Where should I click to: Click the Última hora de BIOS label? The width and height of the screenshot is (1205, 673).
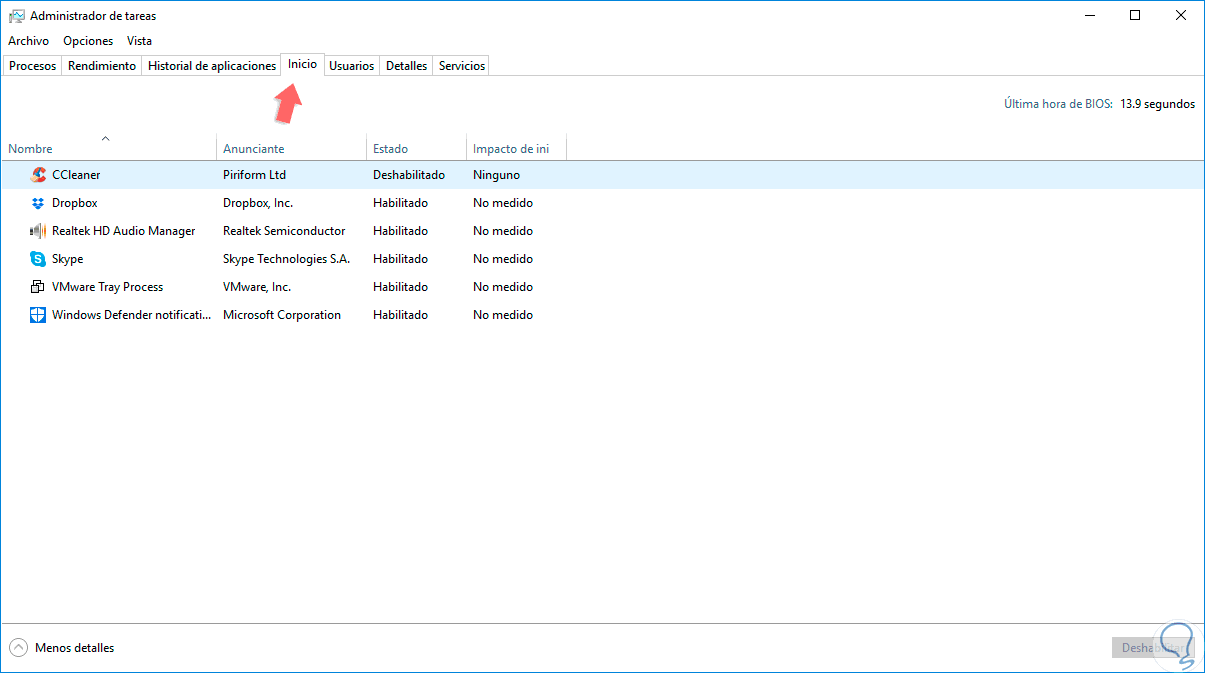pyautogui.click(x=1058, y=104)
